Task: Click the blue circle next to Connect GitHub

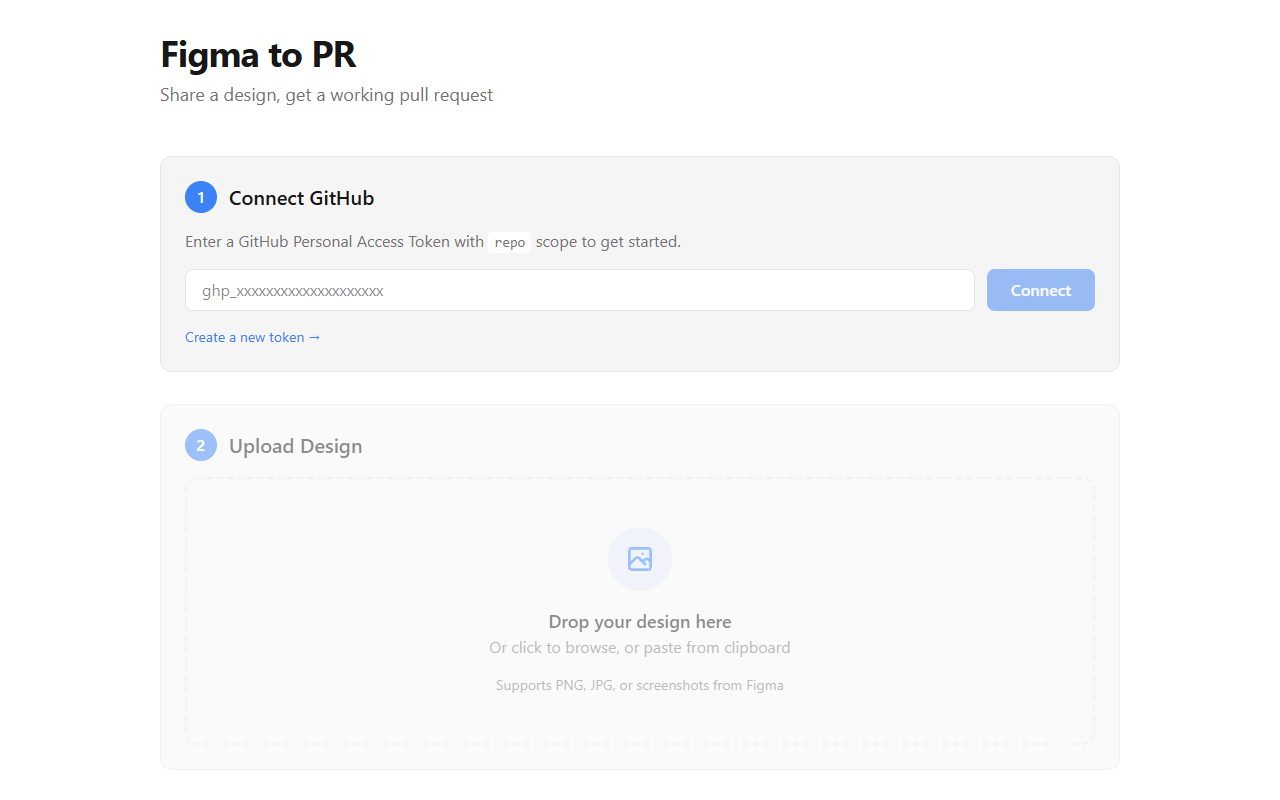Action: [x=200, y=197]
